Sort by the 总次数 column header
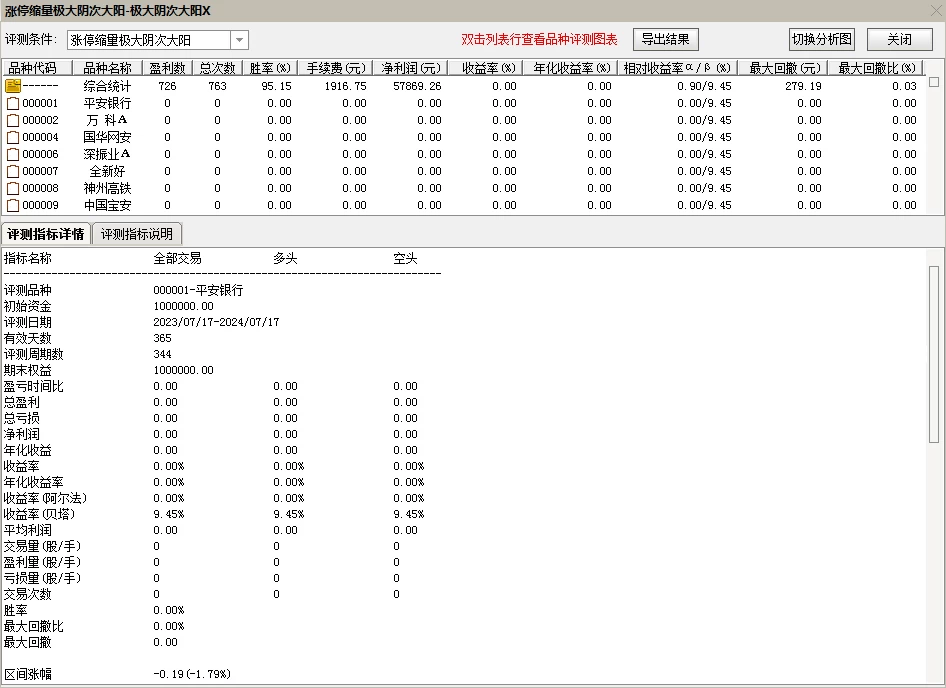Screen dimensions: 946x688 (x=217, y=68)
